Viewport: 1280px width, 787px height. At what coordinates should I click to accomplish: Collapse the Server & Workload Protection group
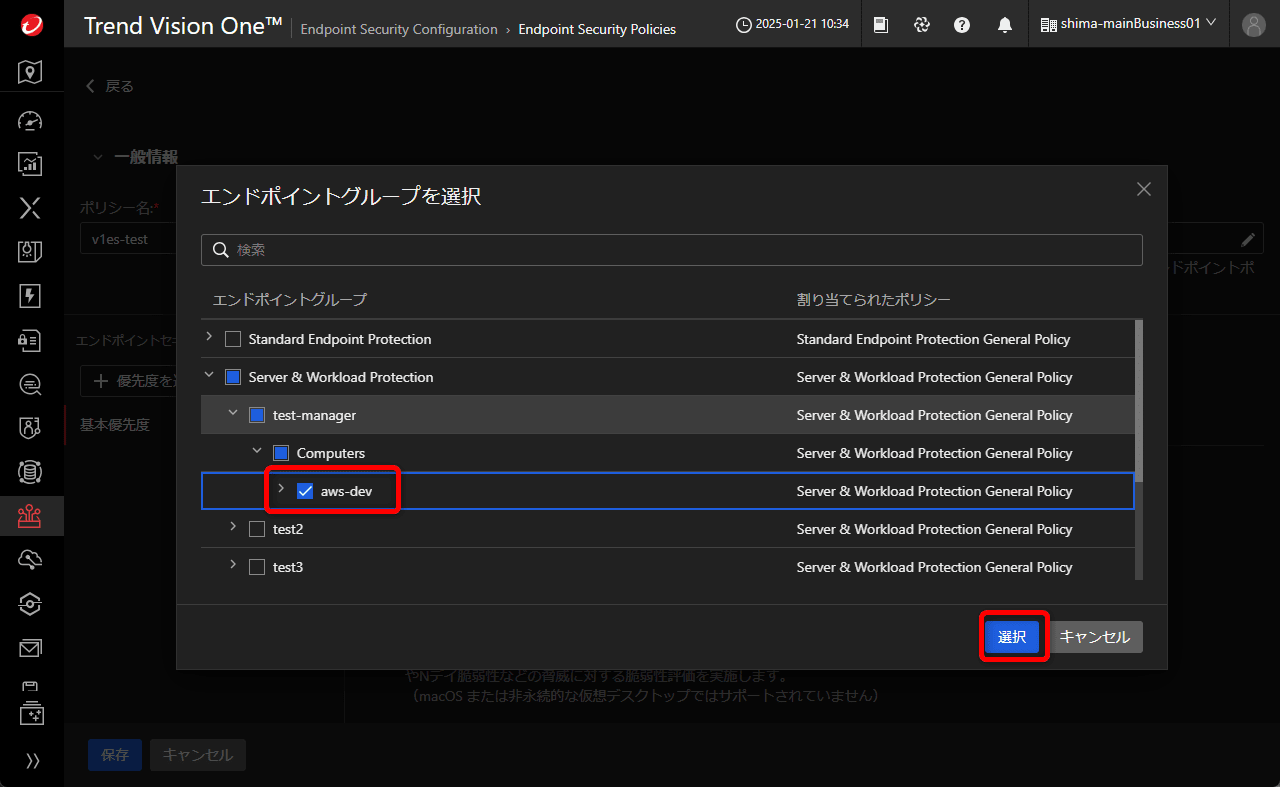[x=209, y=376]
